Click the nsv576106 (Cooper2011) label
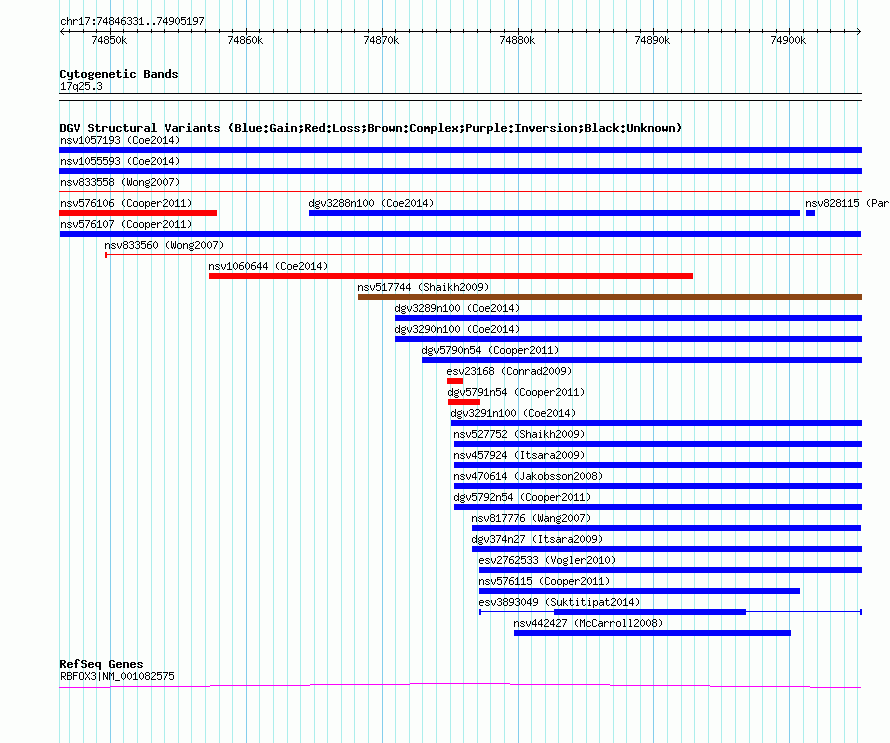The width and height of the screenshot is (890, 743). click(x=126, y=203)
